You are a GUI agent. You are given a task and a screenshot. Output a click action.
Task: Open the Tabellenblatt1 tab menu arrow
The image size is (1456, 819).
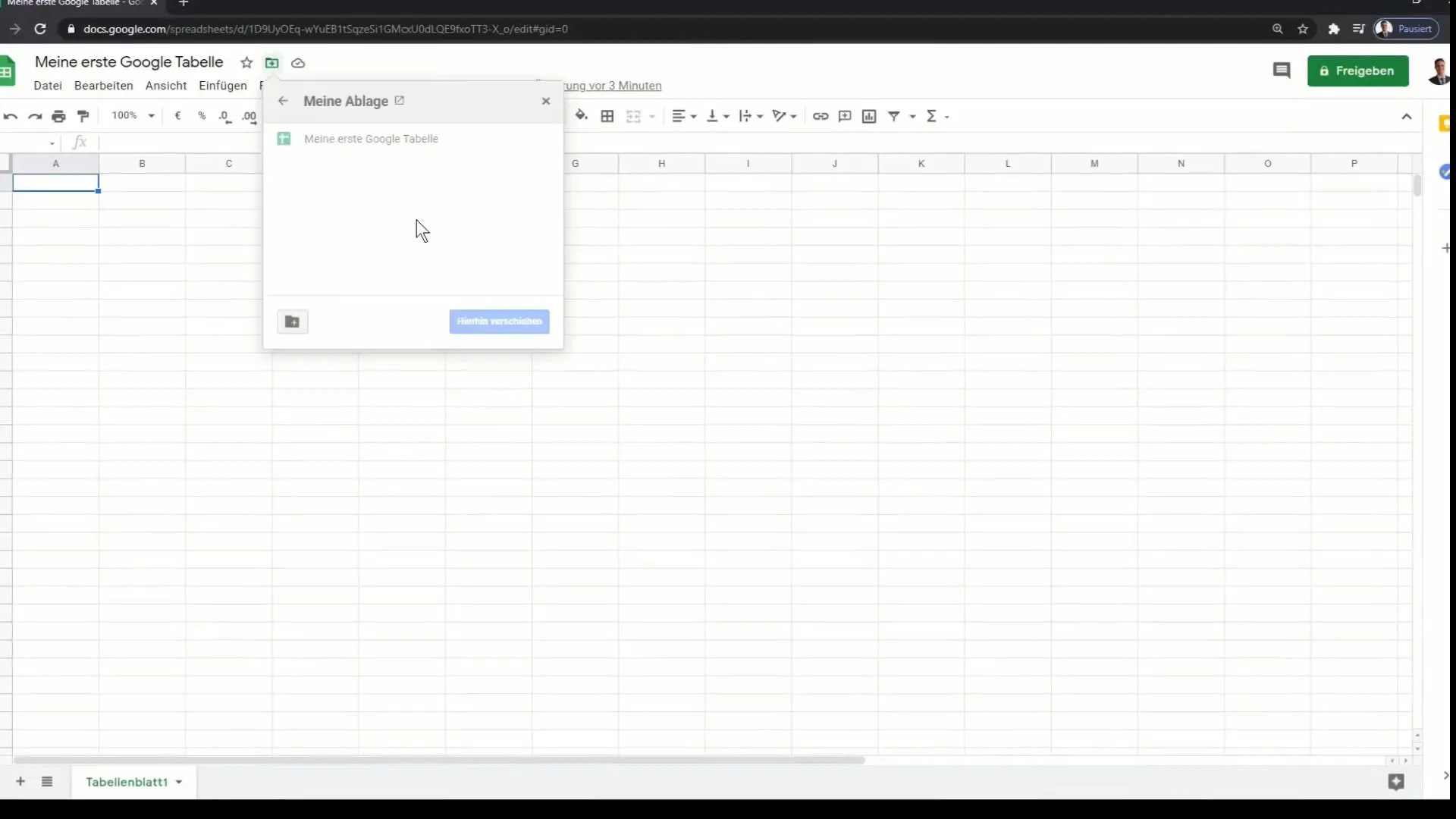tap(179, 782)
